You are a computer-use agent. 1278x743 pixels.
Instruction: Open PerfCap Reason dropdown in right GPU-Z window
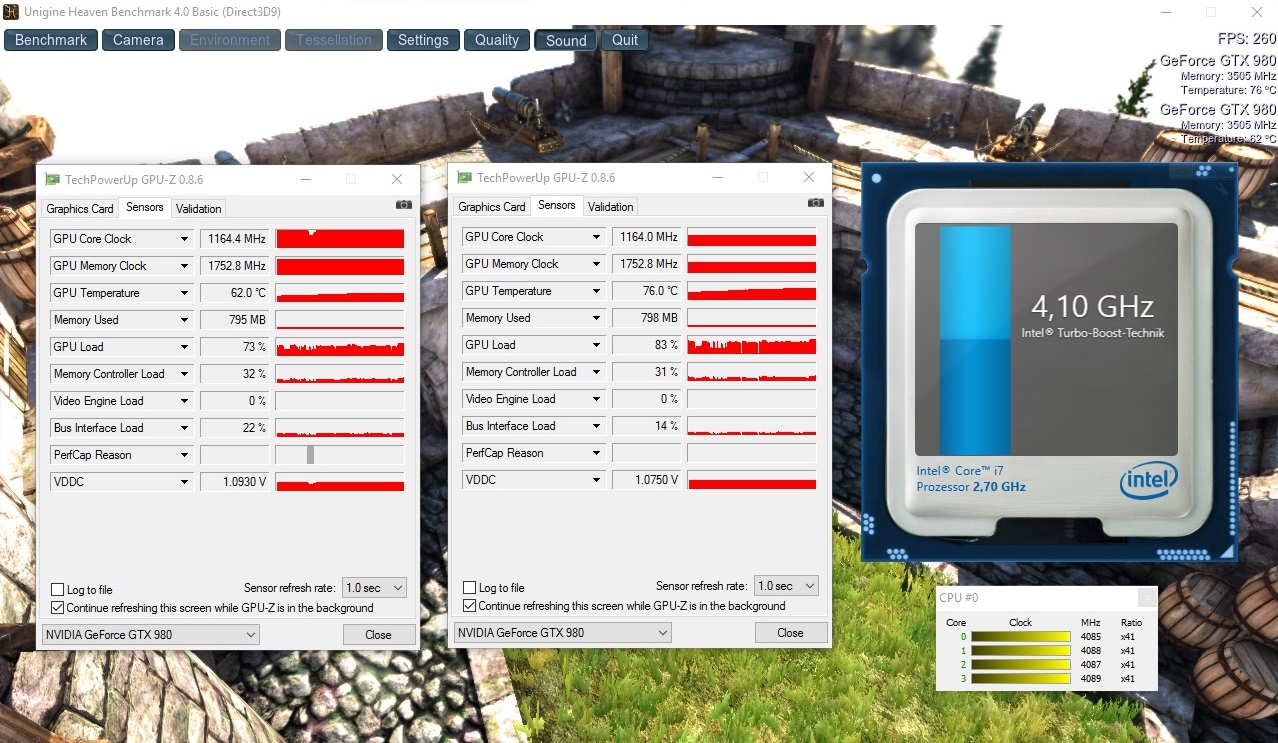tap(597, 453)
